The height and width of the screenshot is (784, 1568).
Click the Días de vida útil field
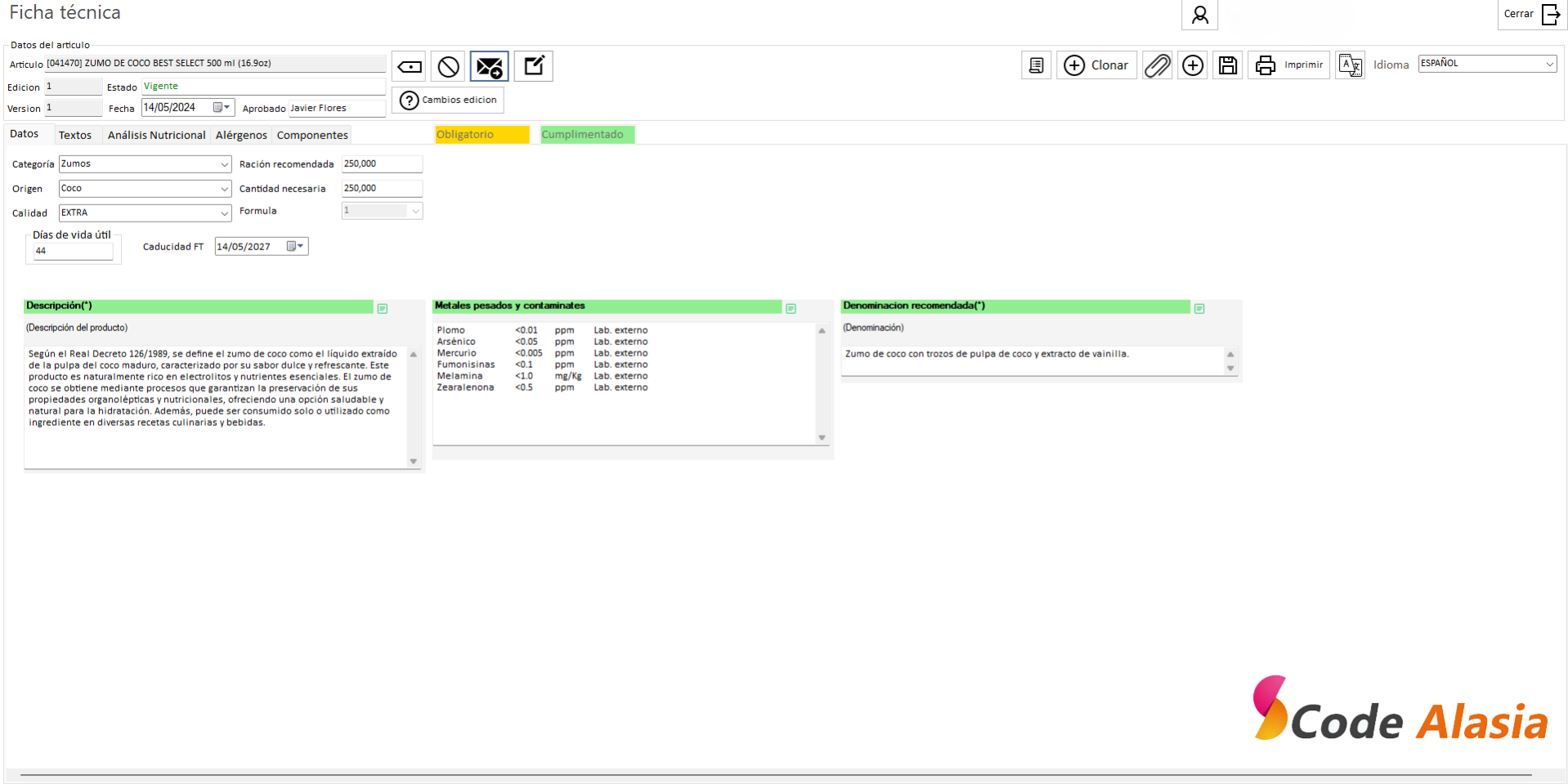coord(72,251)
